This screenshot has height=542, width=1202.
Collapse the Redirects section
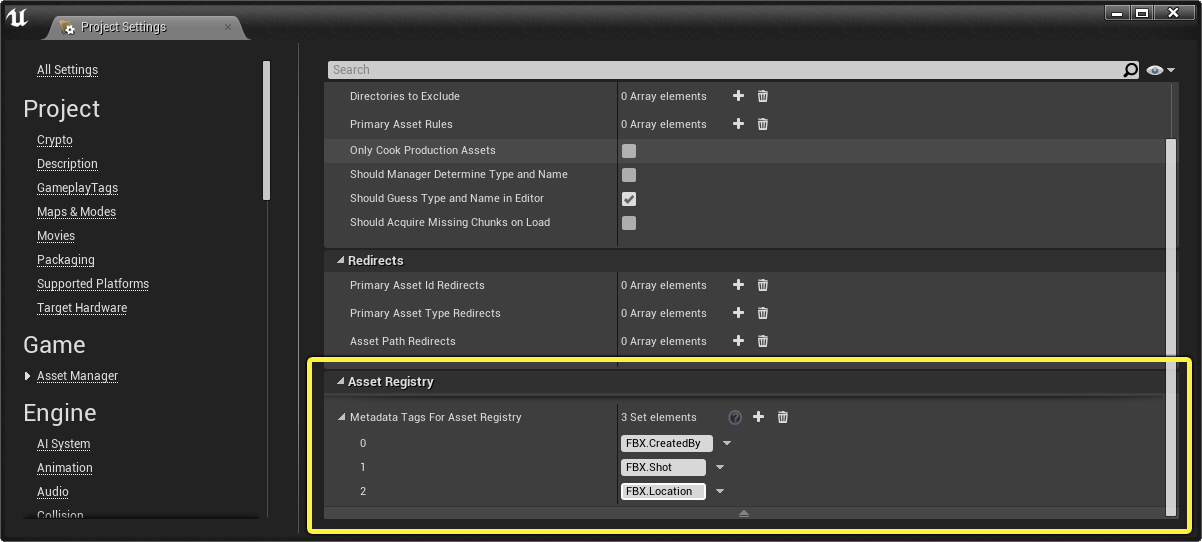340,261
